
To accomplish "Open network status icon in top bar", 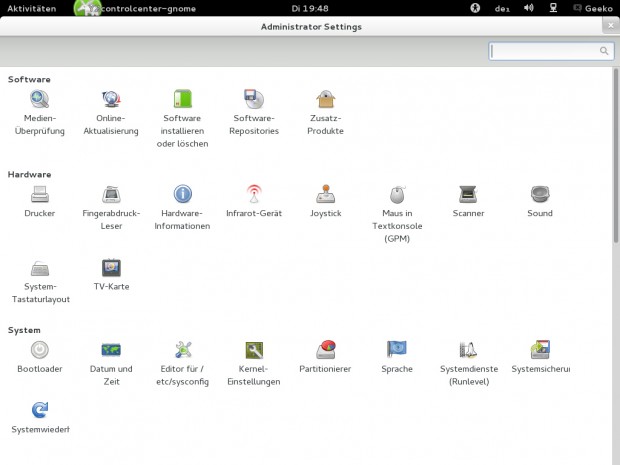I will click(553, 8).
